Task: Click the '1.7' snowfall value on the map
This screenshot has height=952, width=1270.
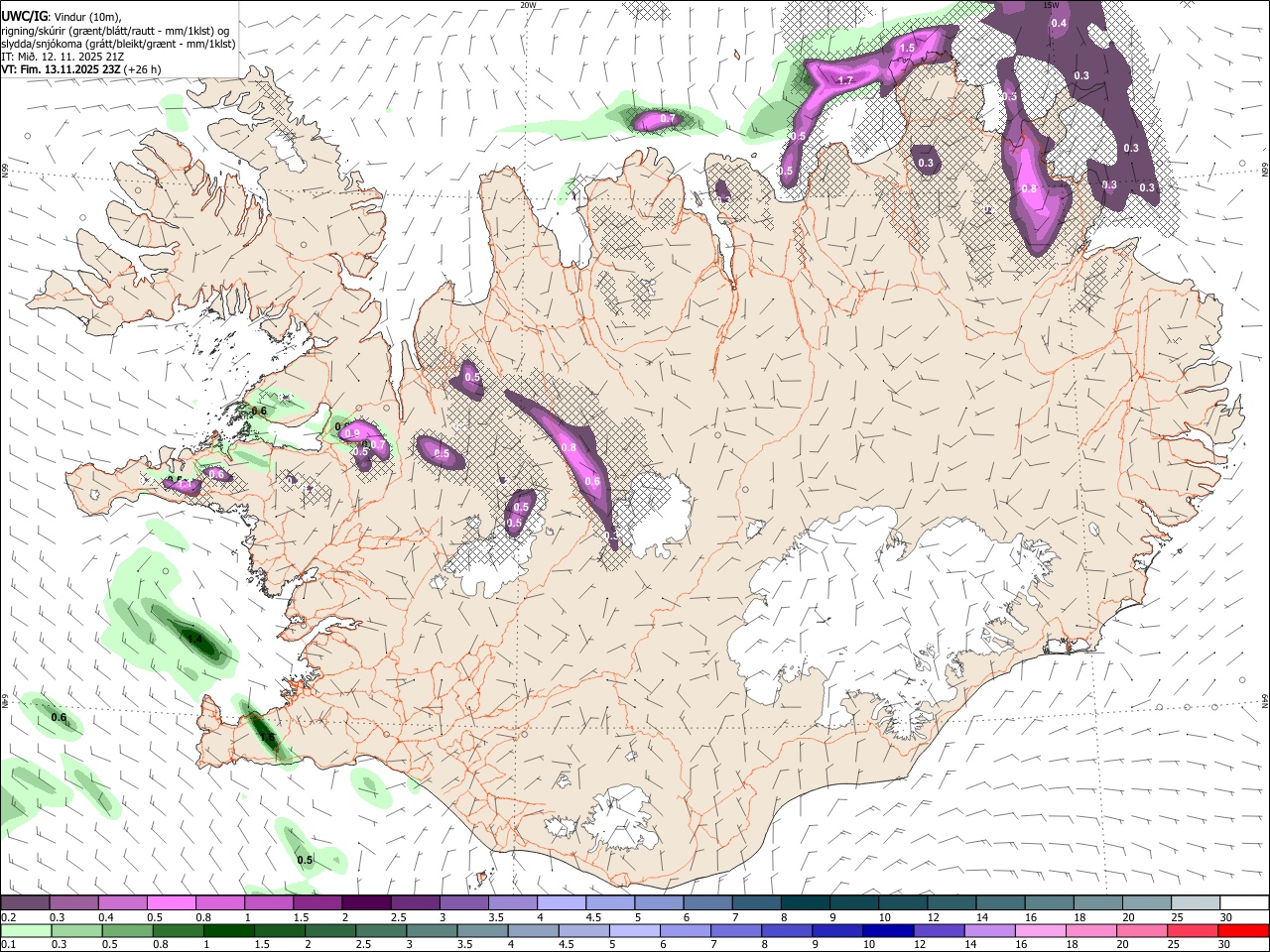Action: 845,80
